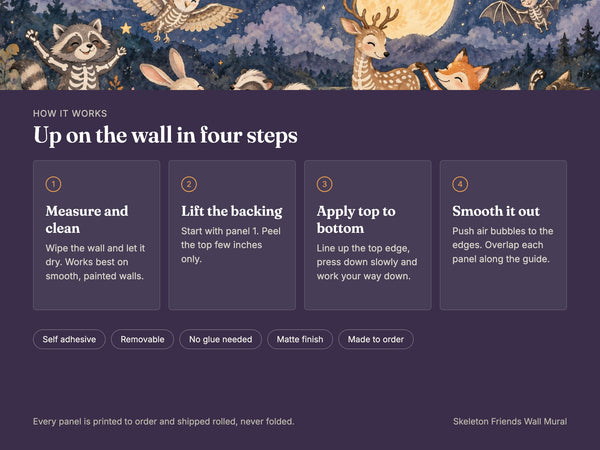Click the raccoon skeleton in the mural image
600x450 pixels.
[x=77, y=55]
